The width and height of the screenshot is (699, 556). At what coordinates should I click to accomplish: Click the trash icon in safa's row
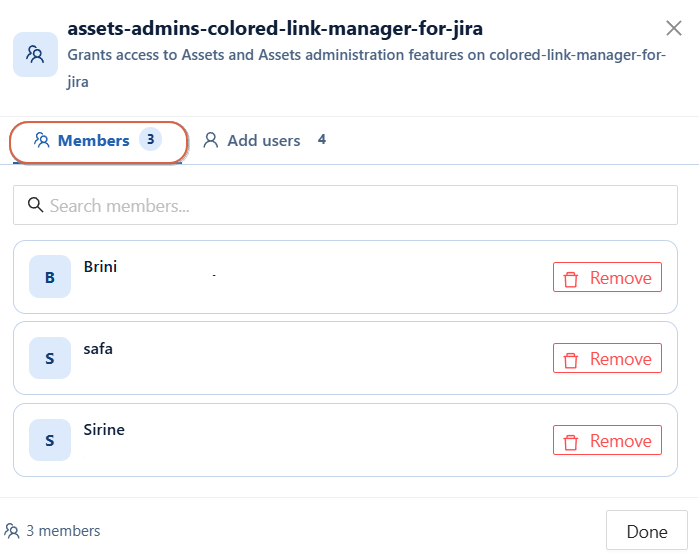(x=571, y=360)
